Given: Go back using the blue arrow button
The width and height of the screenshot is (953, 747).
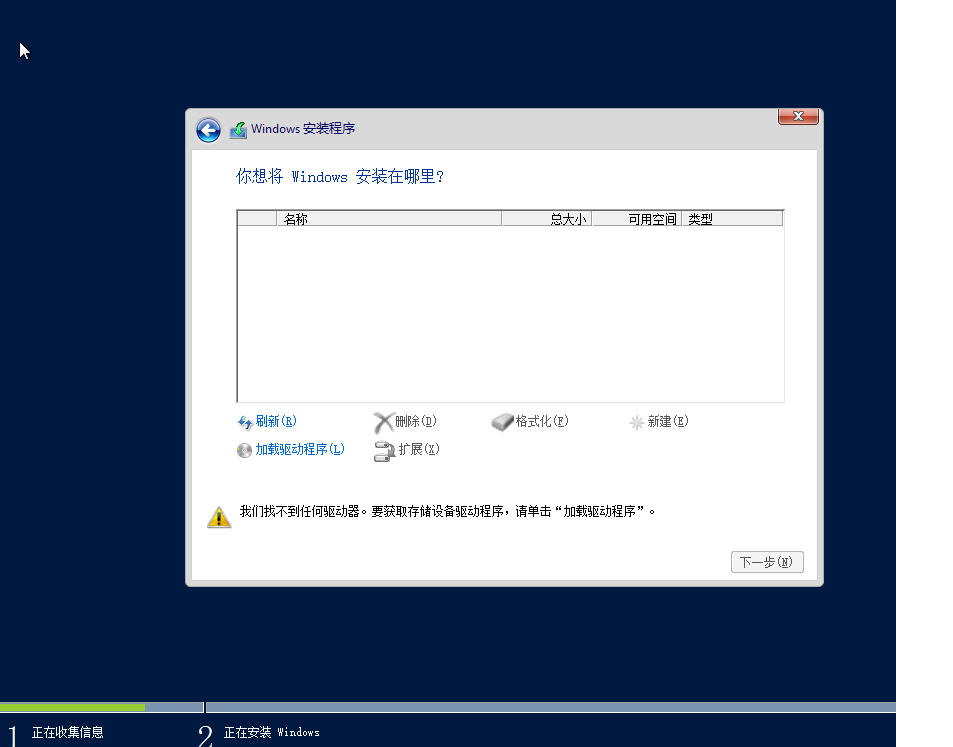Looking at the screenshot, I should (208, 129).
